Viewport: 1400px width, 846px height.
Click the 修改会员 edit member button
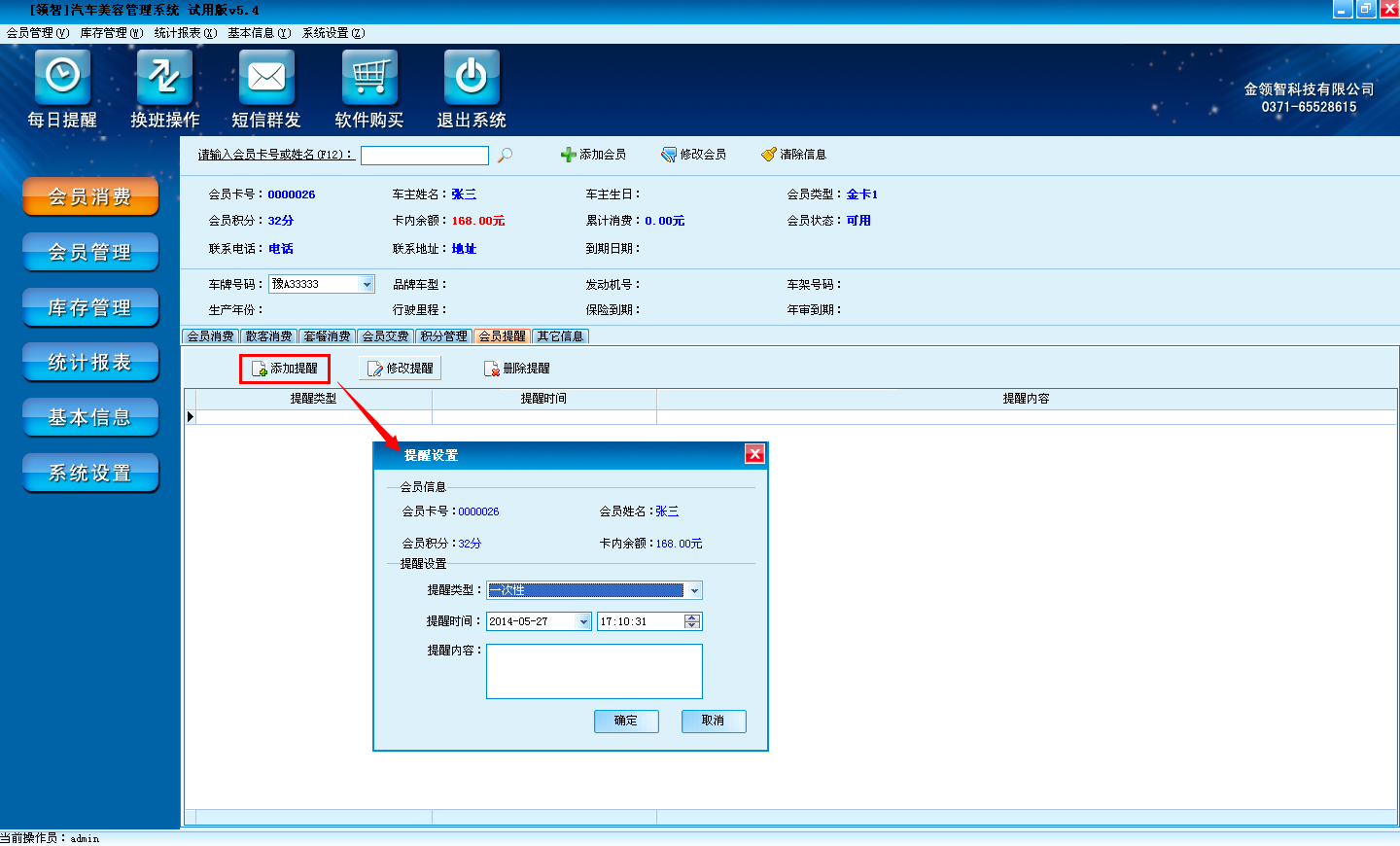click(x=693, y=155)
